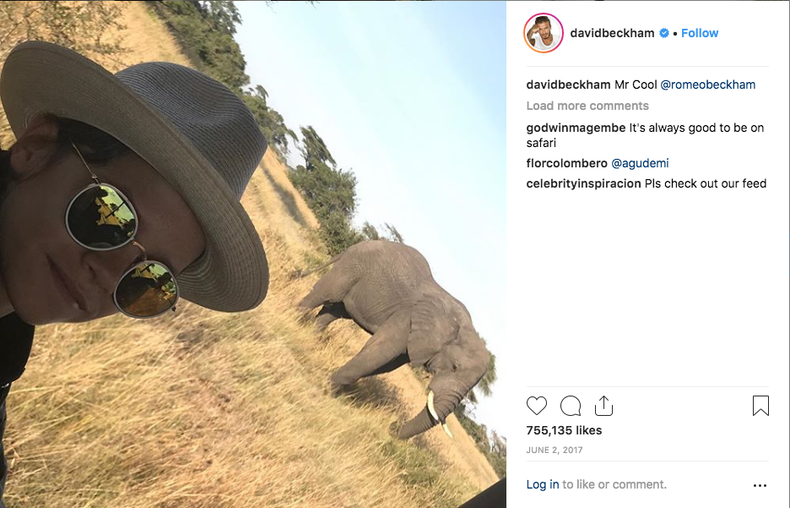The width and height of the screenshot is (790, 508).
Task: Open the @romeobeckham mention
Action: click(x=708, y=85)
